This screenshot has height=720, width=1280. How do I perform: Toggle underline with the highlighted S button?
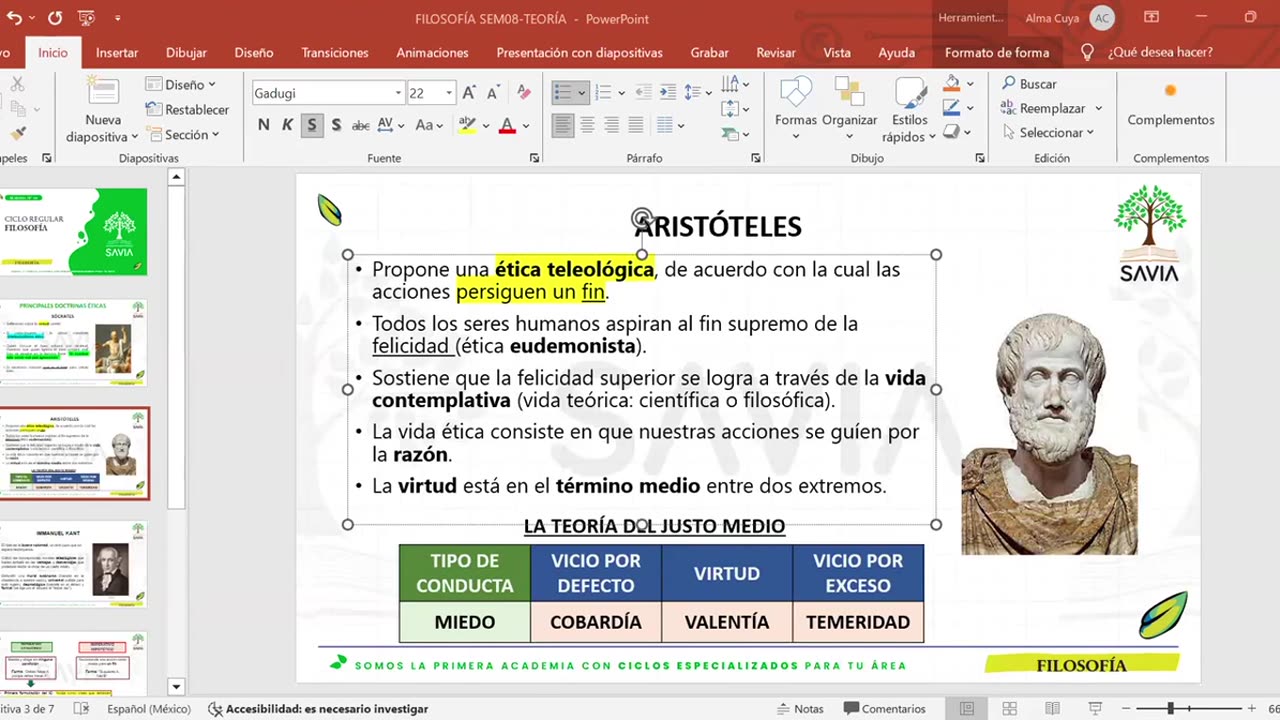312,125
